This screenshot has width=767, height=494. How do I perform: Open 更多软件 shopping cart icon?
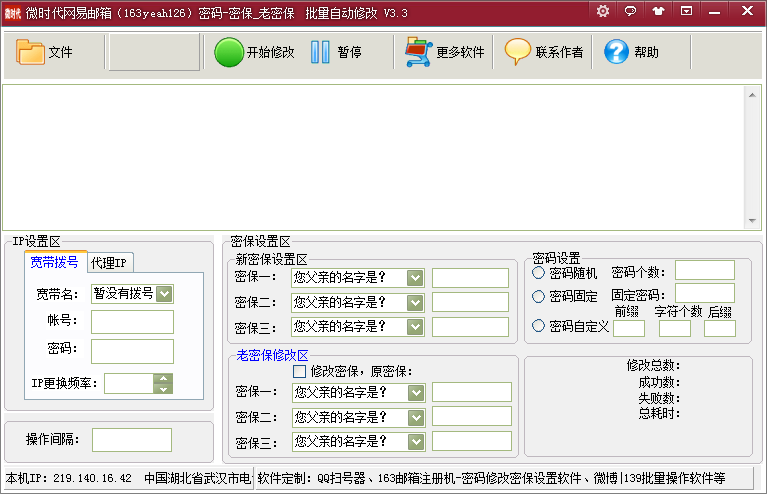pyautogui.click(x=417, y=53)
